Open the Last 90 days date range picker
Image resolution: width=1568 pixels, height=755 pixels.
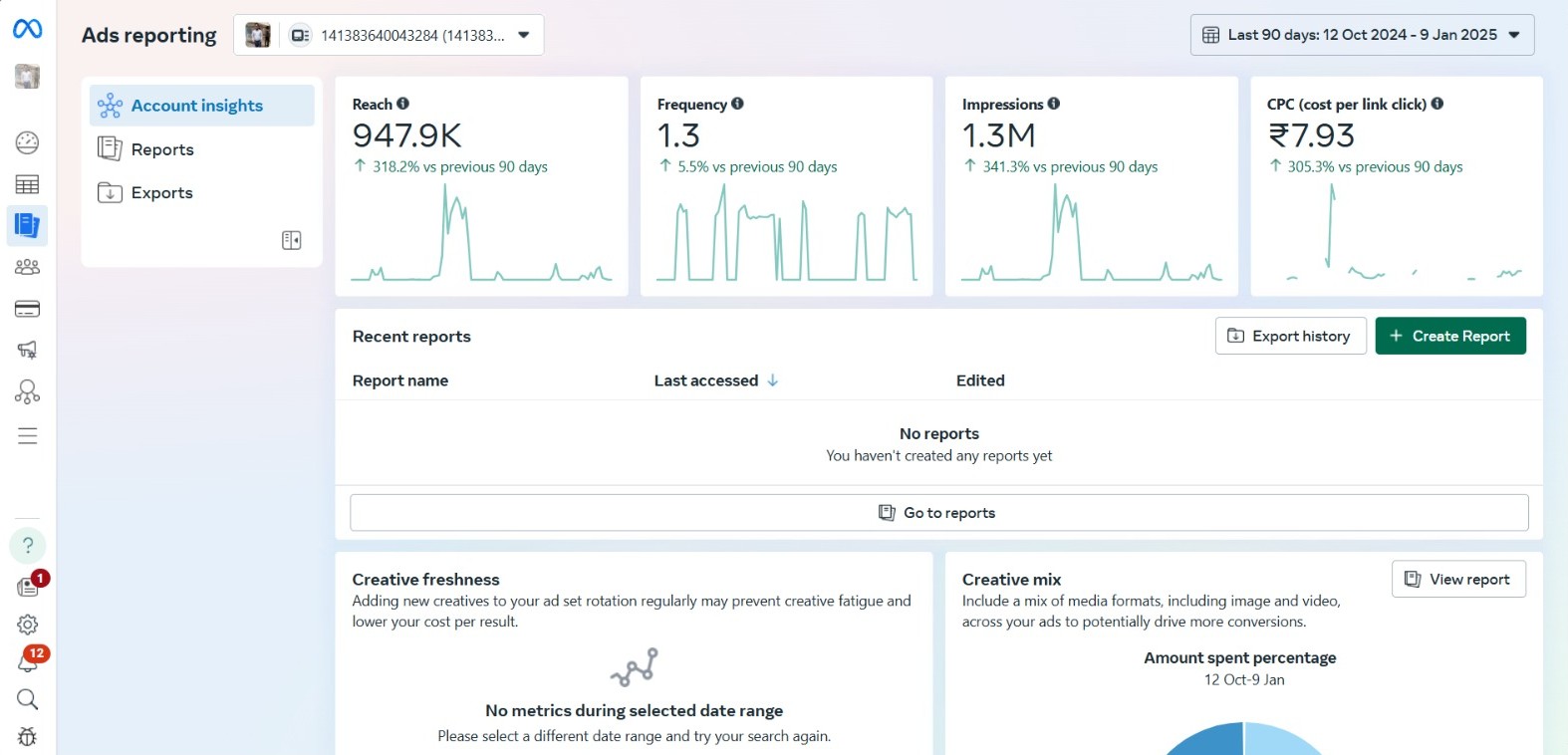[1362, 35]
